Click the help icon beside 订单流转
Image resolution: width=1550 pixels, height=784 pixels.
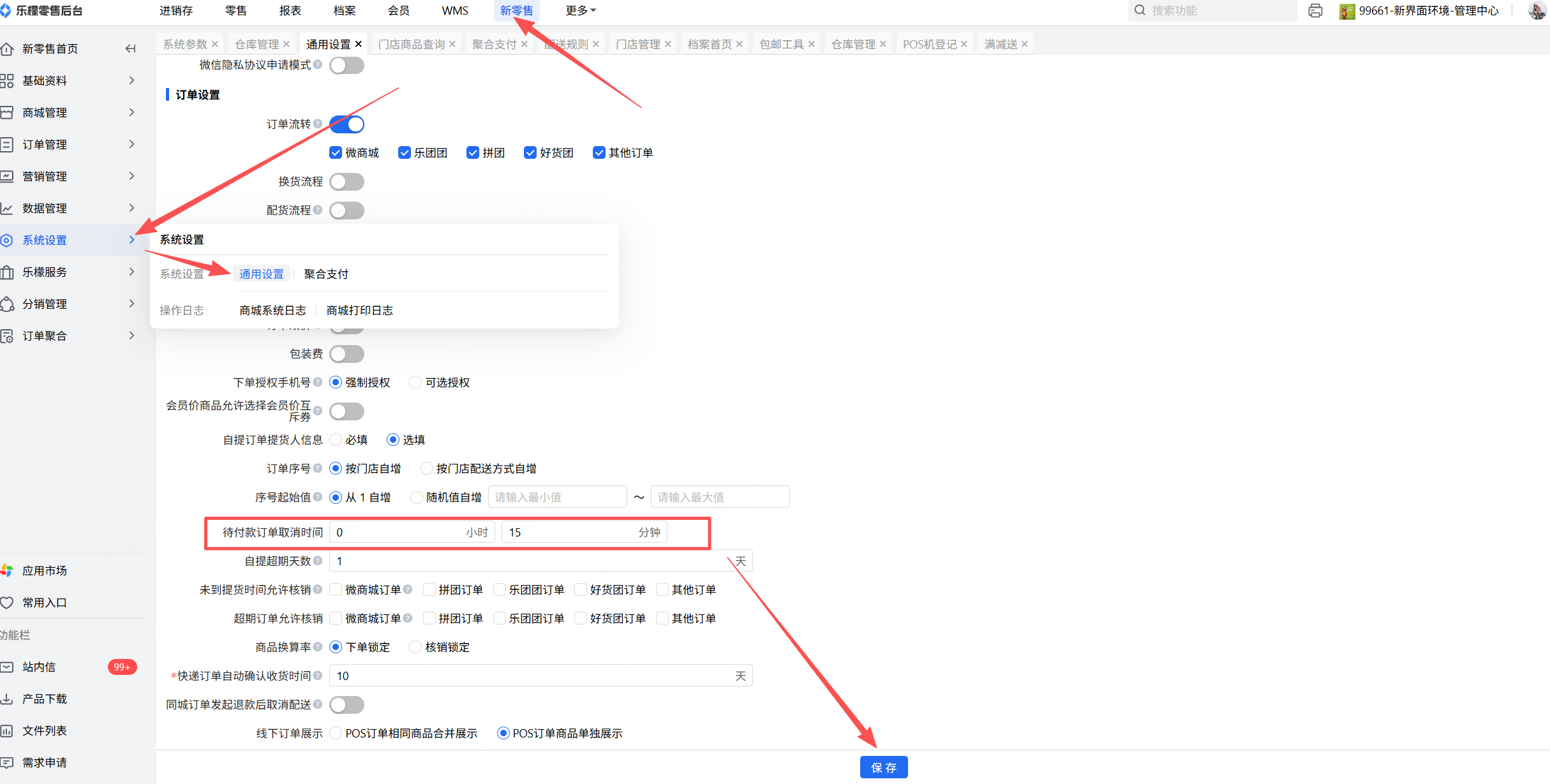click(318, 124)
